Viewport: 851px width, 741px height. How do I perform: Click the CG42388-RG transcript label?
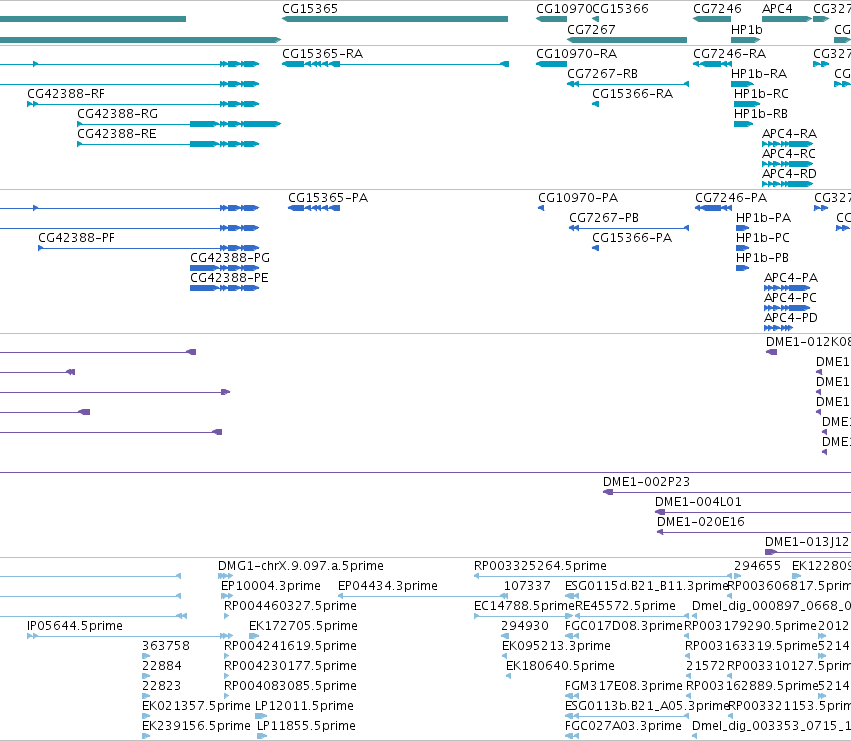tap(117, 114)
